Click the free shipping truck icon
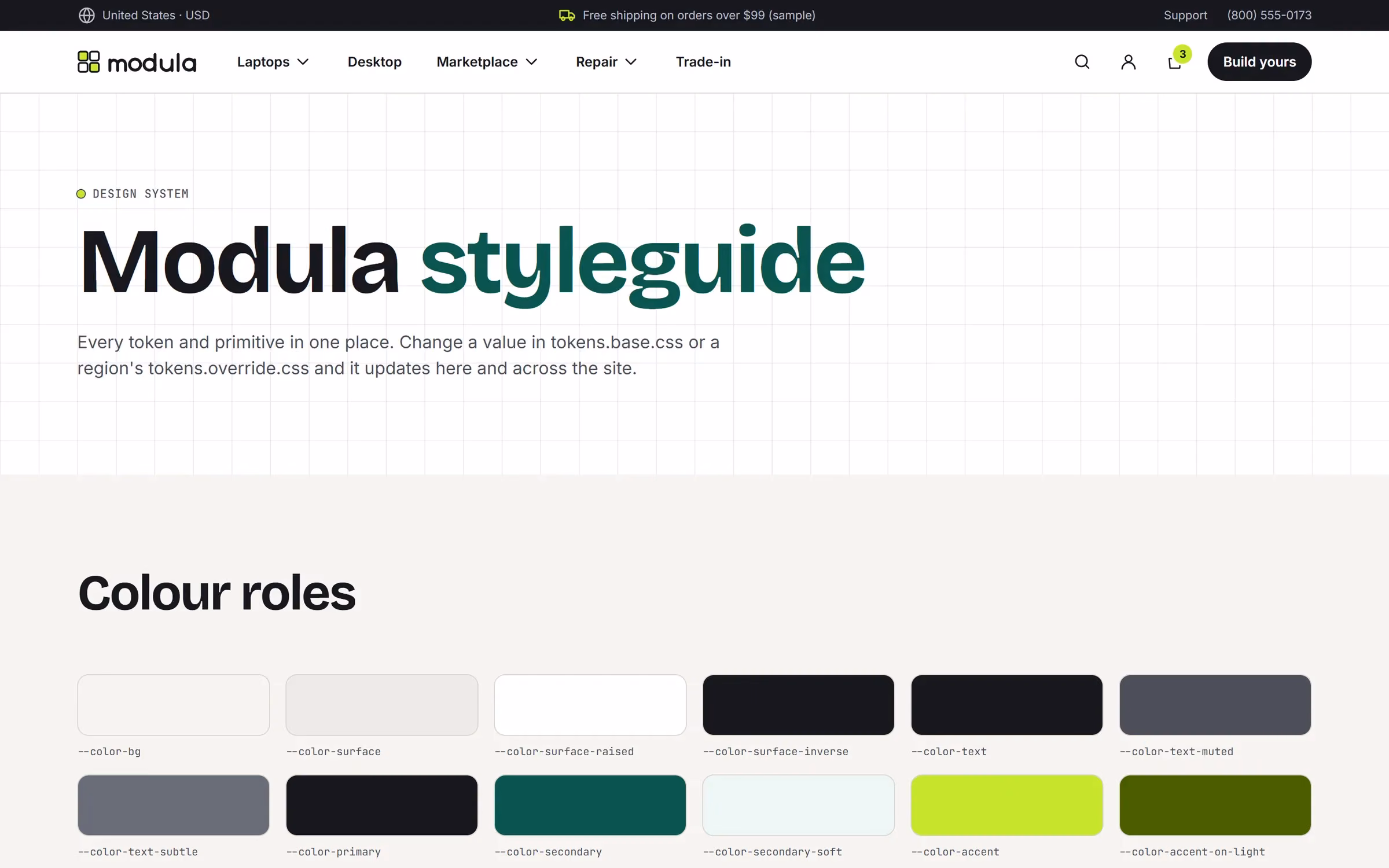1389x868 pixels. click(x=567, y=16)
